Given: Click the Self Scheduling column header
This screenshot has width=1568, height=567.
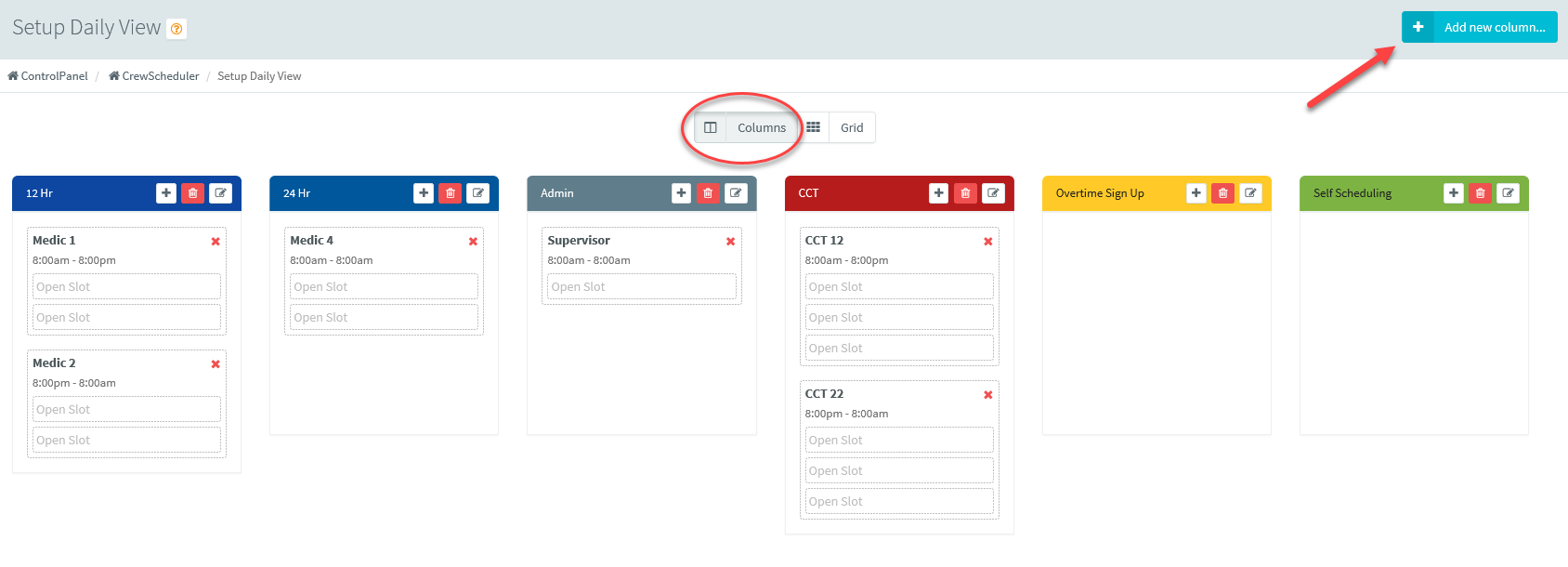Looking at the screenshot, I should [1414, 193].
